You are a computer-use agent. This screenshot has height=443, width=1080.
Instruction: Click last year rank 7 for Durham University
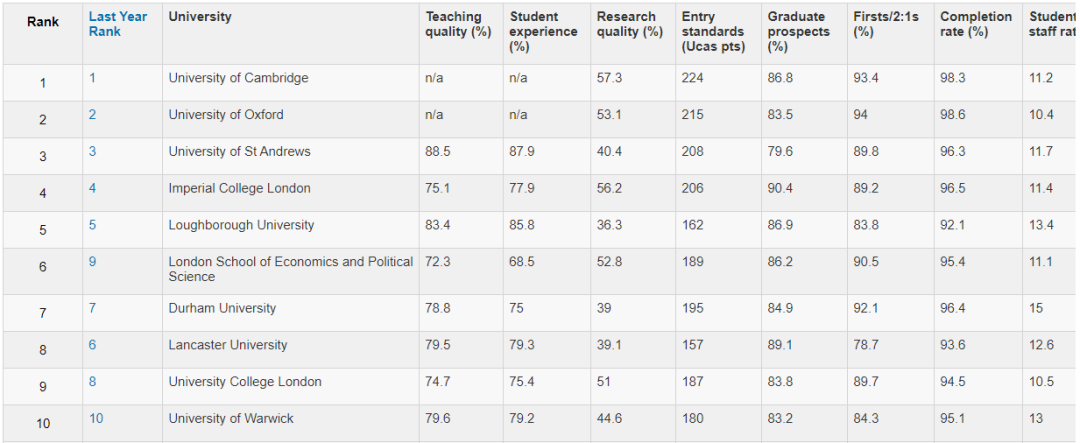coord(92,308)
